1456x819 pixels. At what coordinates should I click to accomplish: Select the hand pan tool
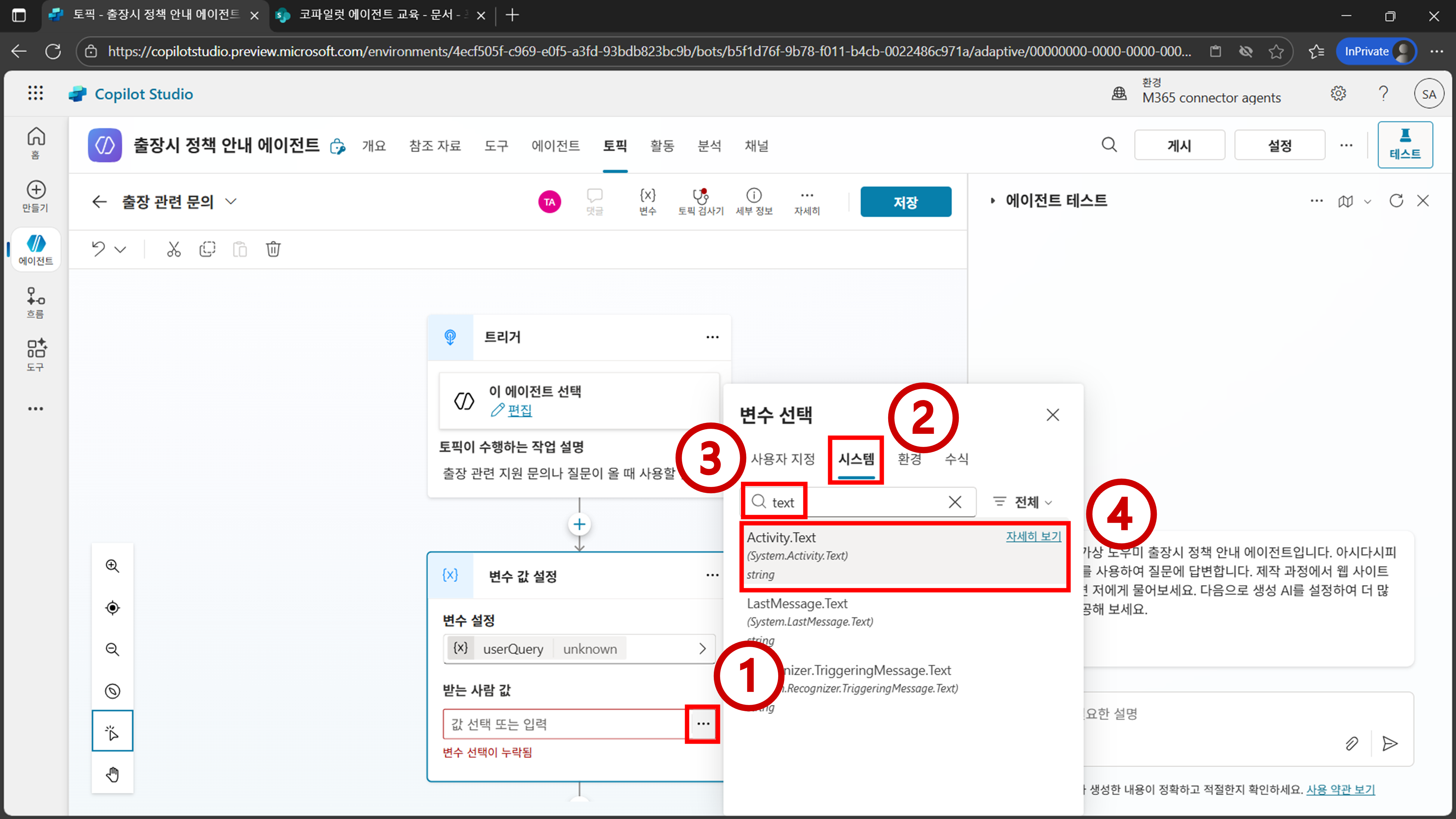[112, 774]
